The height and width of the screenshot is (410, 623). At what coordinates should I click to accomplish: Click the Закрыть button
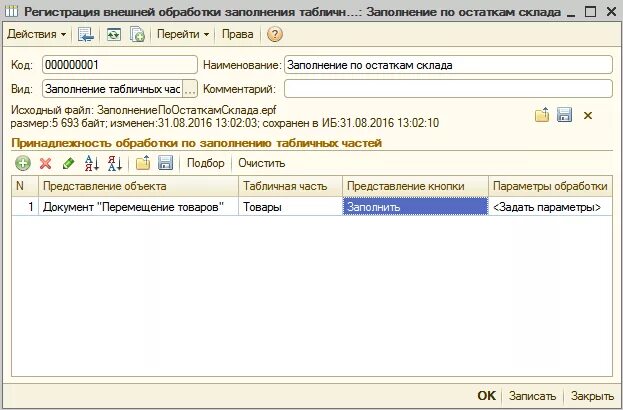point(592,396)
